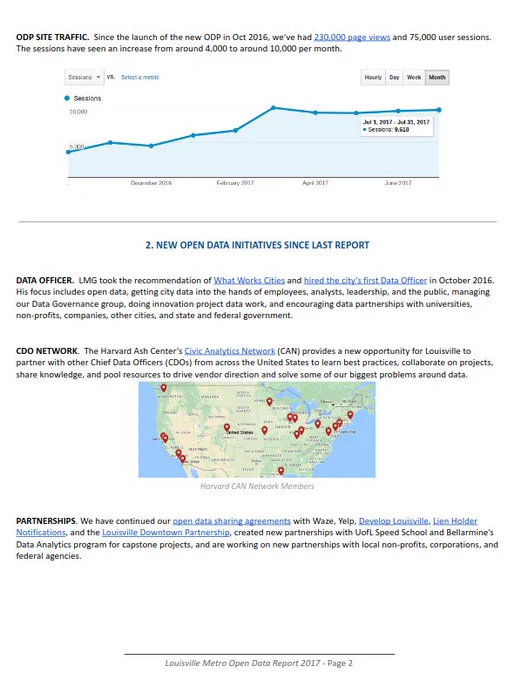Open the 'open data sharing agreements' link

[x=232, y=521]
